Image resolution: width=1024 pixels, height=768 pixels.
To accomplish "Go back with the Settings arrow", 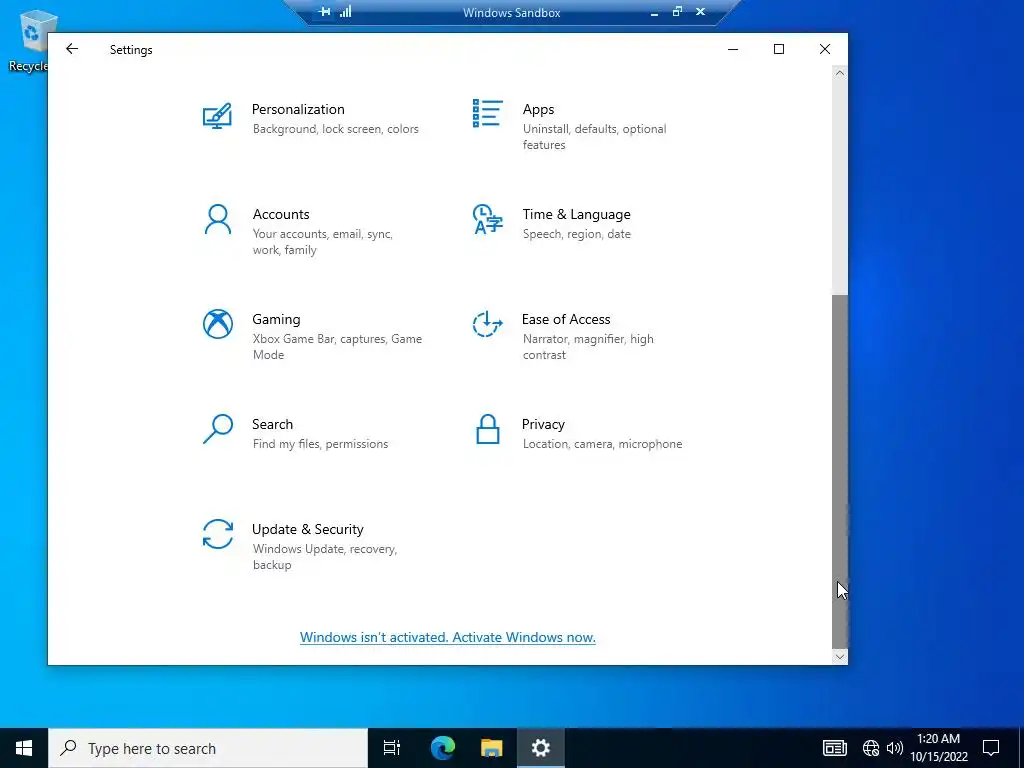I will 72,49.
